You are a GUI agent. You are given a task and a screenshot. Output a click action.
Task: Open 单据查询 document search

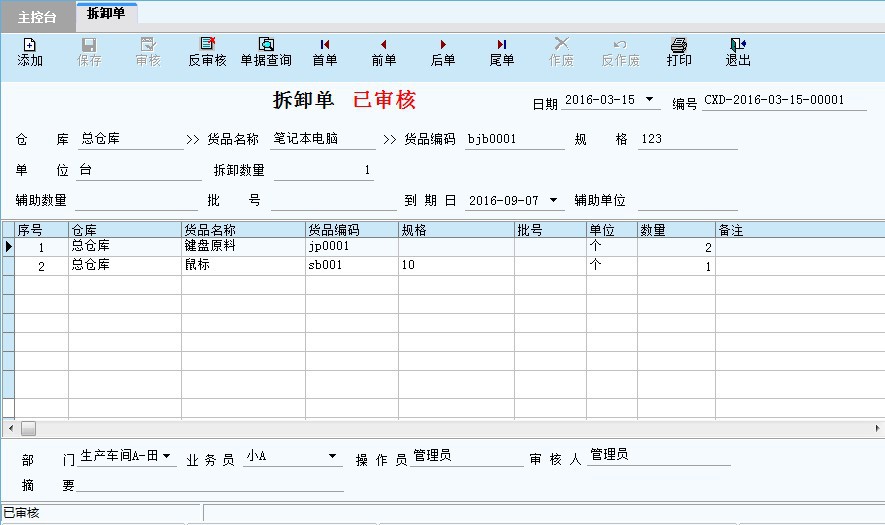coord(266,52)
